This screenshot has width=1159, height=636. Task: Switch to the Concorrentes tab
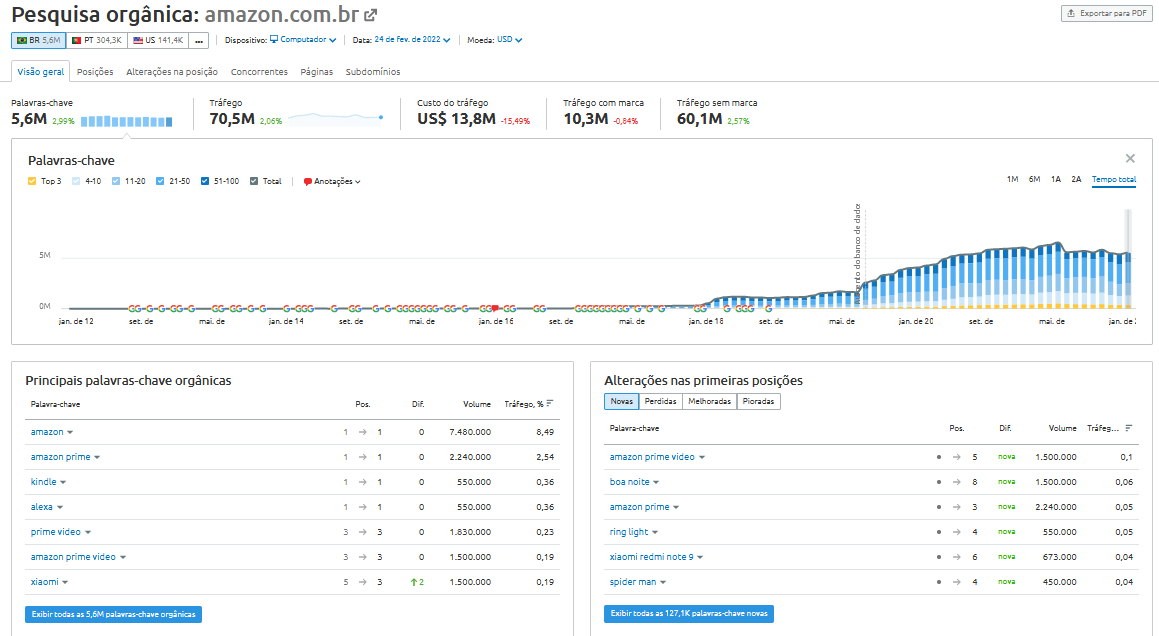[x=259, y=72]
